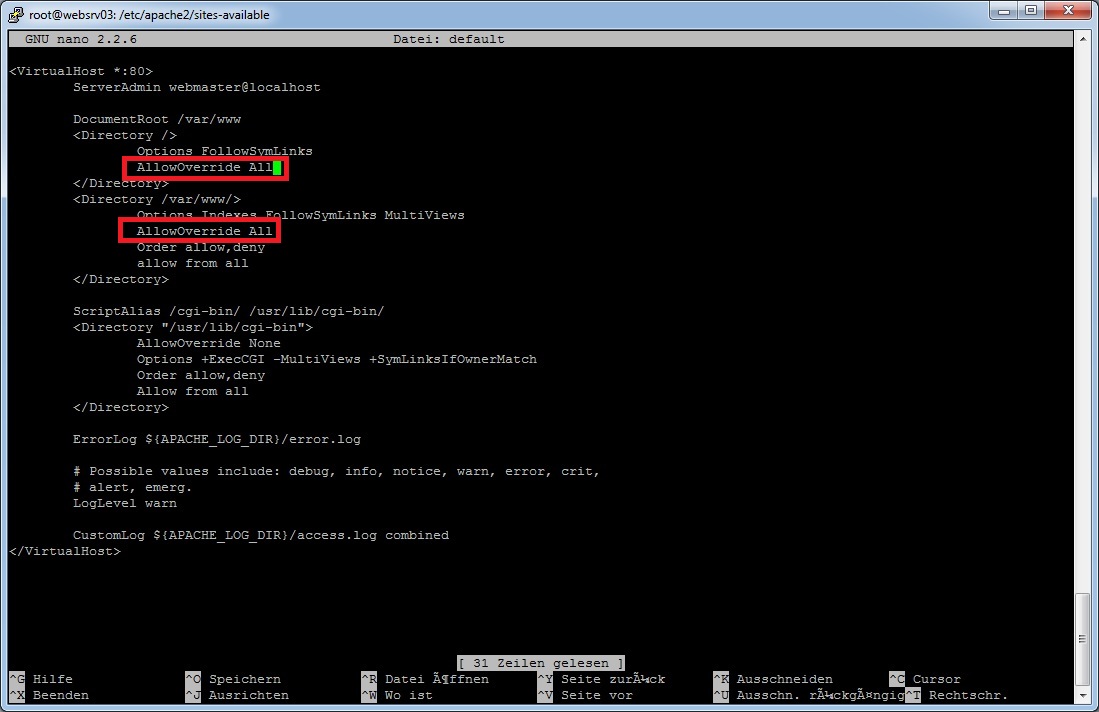Maximize the PuTTY terminal window
Screen dimensions: 1099x712
click(x=1031, y=11)
